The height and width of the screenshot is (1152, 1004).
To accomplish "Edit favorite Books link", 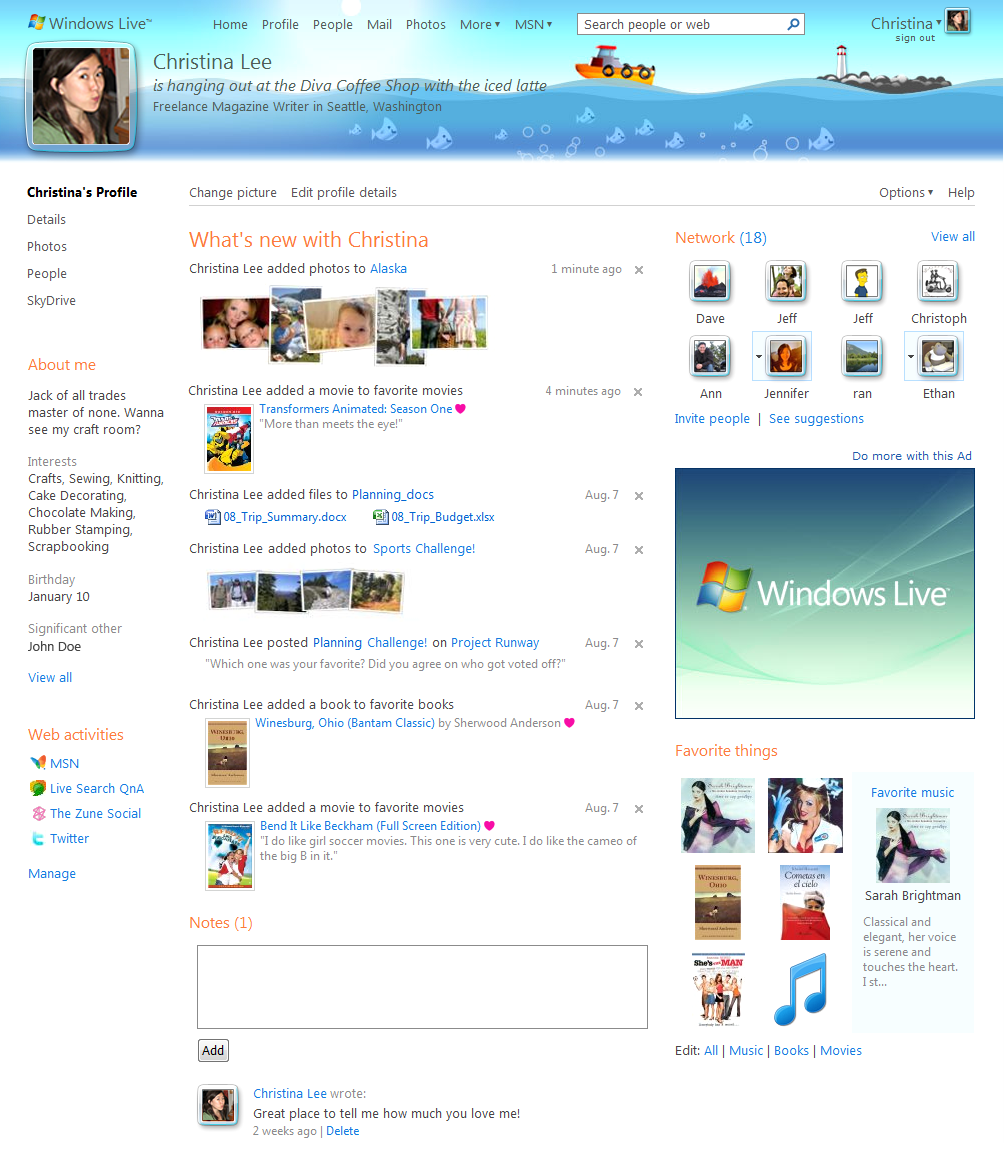I will pos(791,1051).
